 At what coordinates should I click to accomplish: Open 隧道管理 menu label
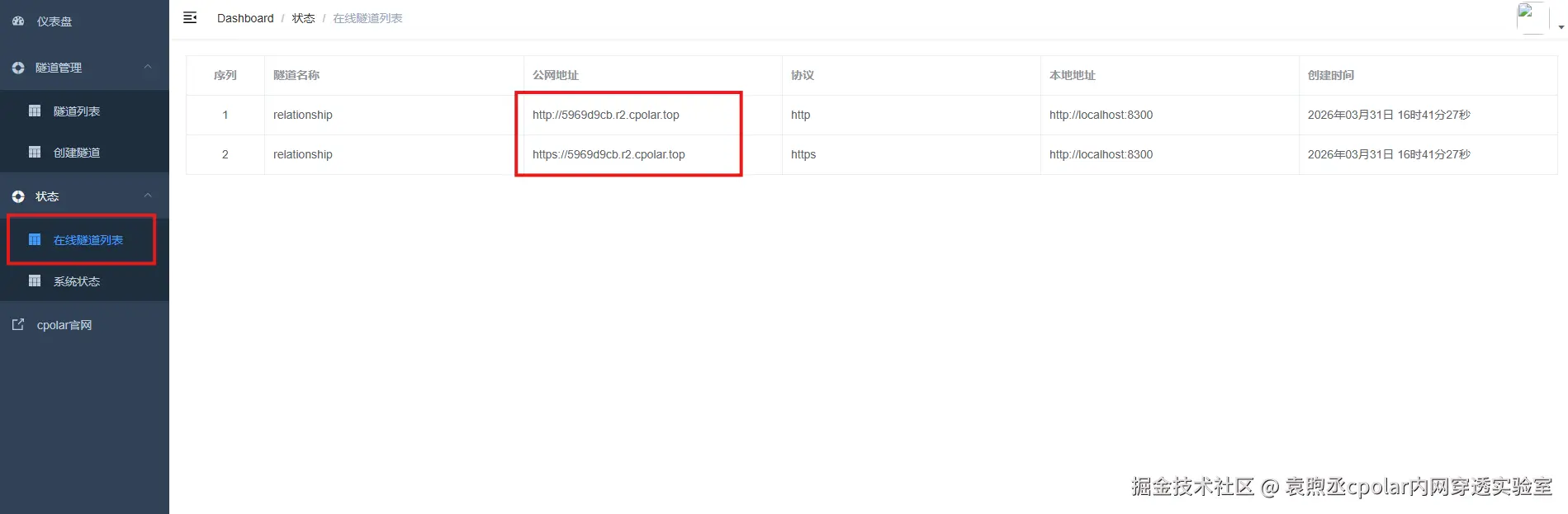click(59, 68)
